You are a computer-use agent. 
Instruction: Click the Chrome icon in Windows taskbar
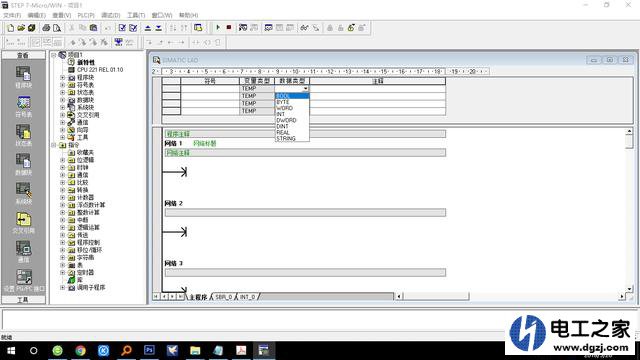[x=80, y=350]
